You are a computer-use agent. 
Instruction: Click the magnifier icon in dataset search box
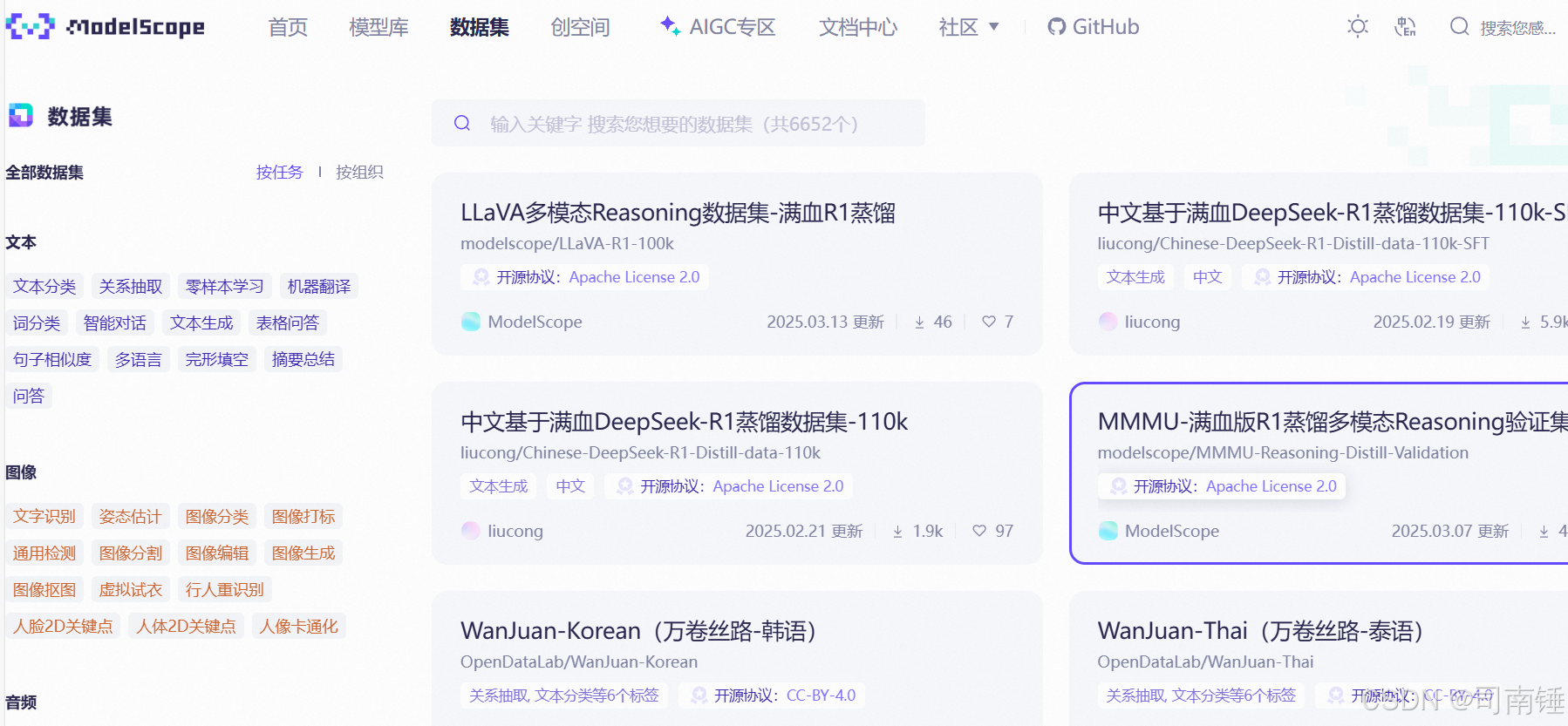(x=462, y=123)
